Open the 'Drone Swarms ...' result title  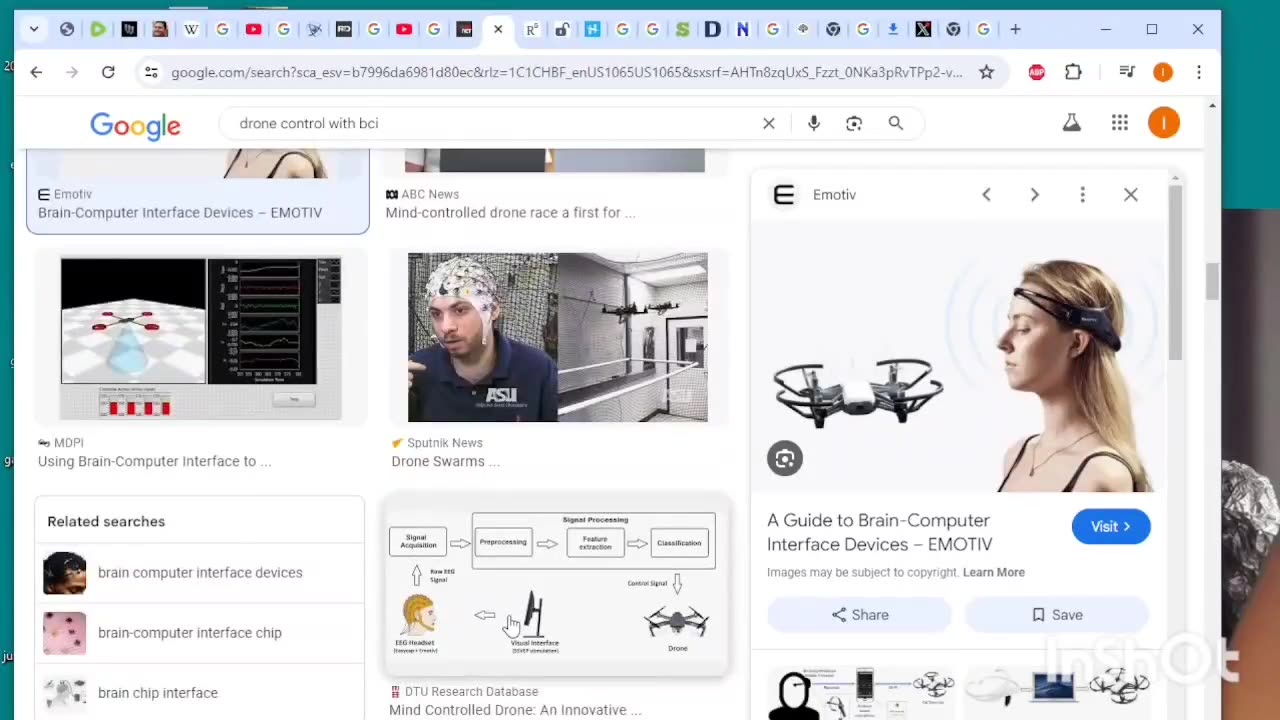445,461
